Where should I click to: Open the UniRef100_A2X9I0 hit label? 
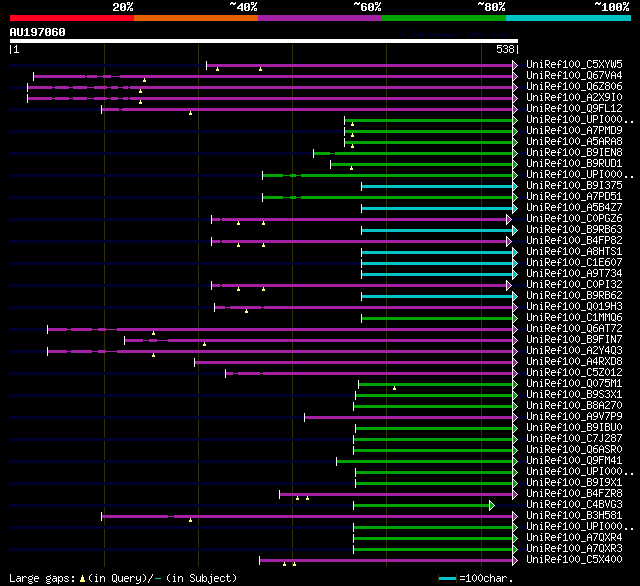click(574, 98)
